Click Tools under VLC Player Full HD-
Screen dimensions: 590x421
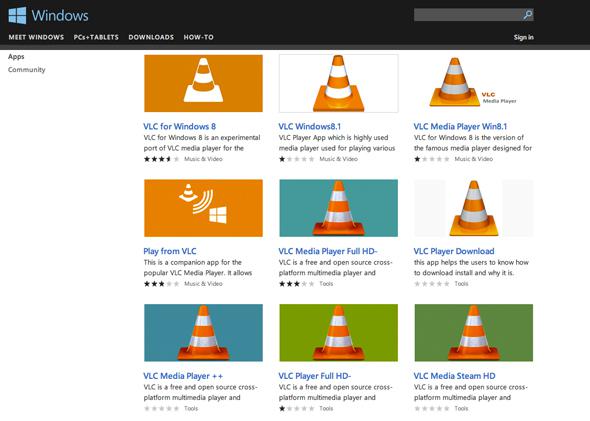pyautogui.click(x=326, y=408)
